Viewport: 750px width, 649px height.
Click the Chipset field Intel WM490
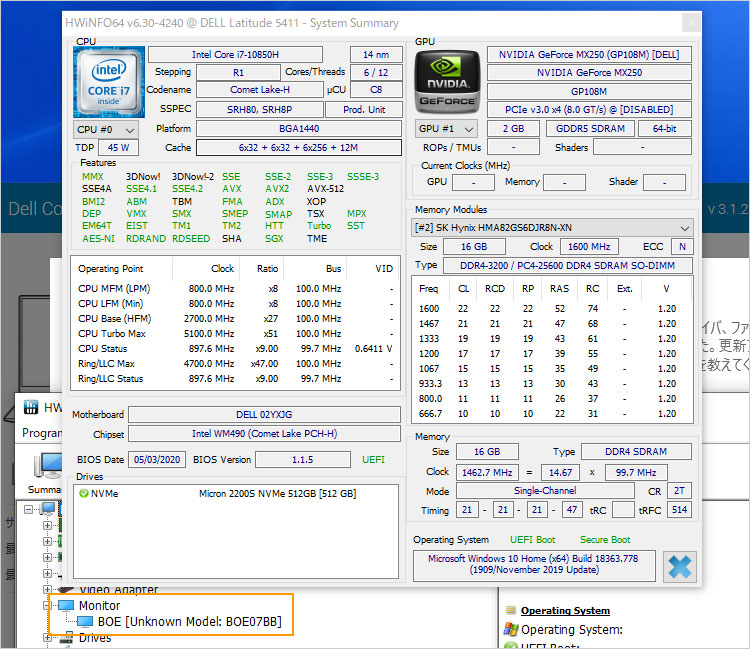265,434
